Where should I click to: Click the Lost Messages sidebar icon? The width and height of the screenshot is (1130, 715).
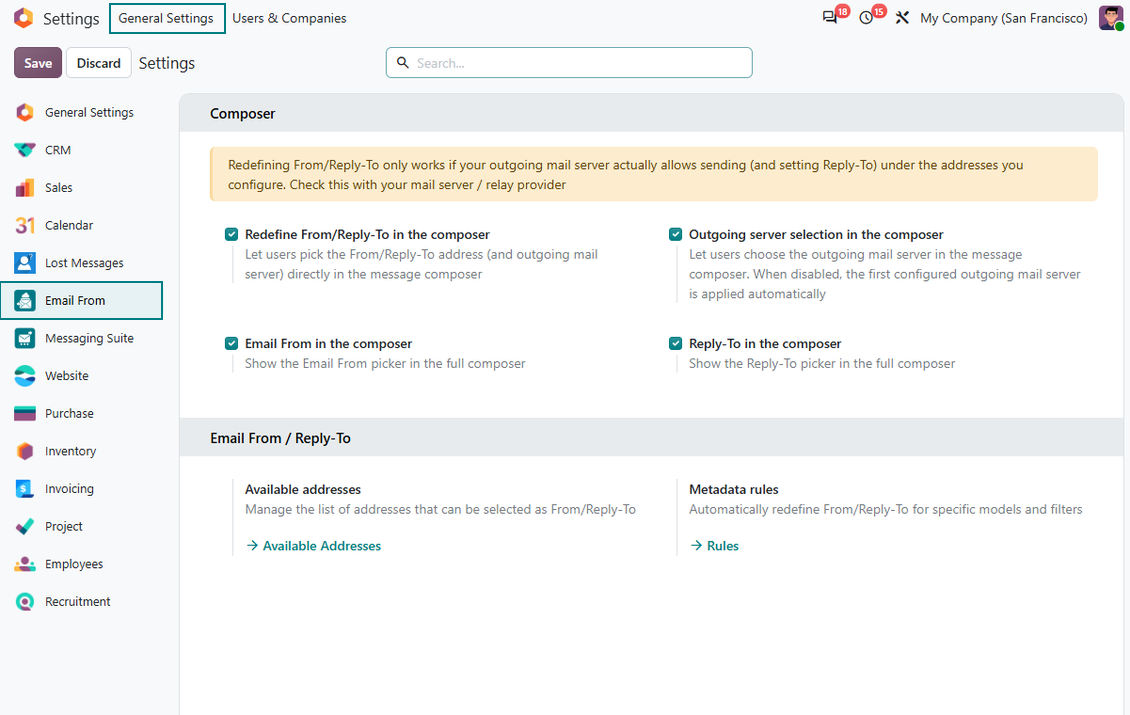pos(25,263)
